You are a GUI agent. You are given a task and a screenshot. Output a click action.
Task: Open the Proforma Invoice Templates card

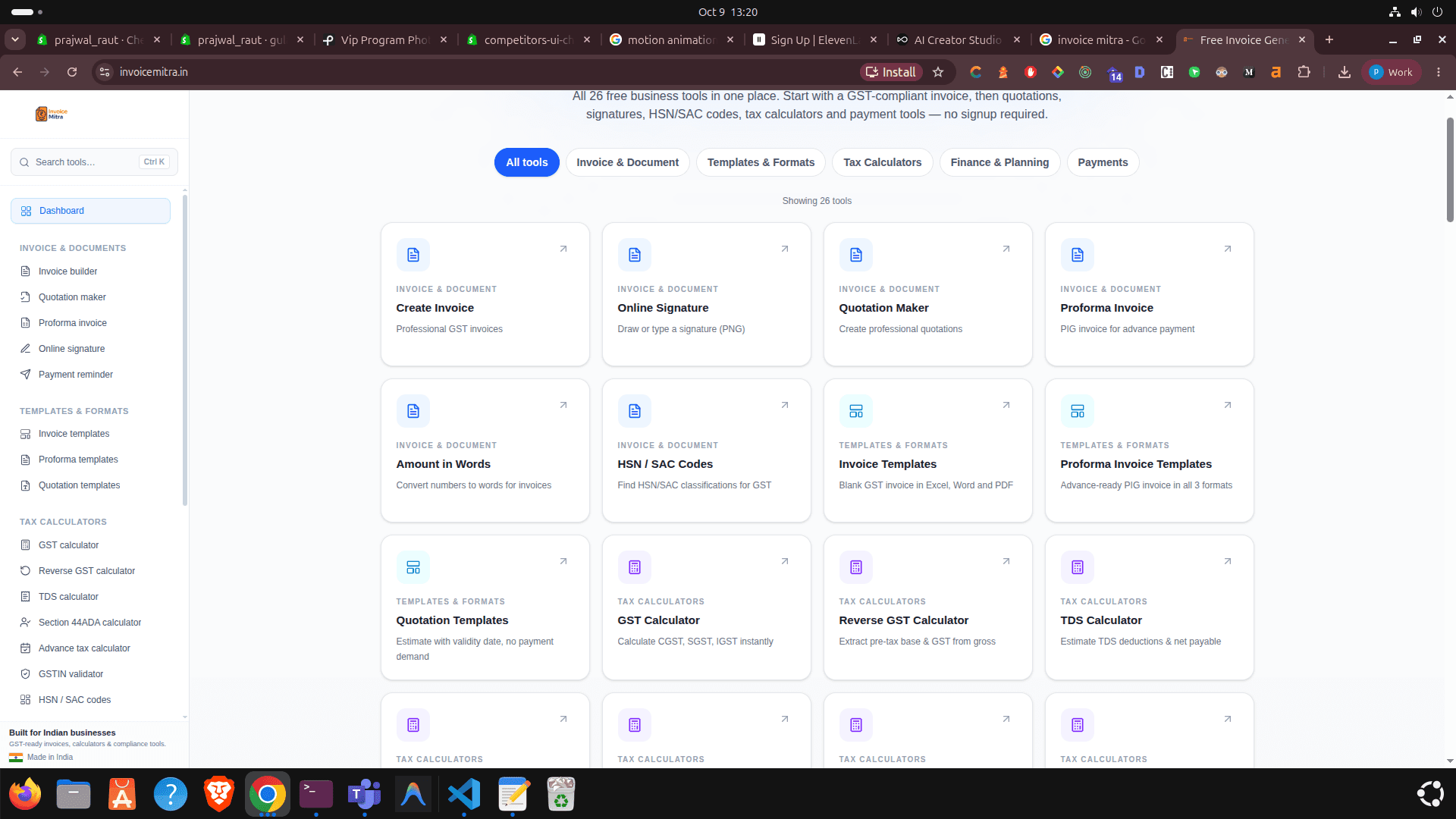(x=1150, y=450)
